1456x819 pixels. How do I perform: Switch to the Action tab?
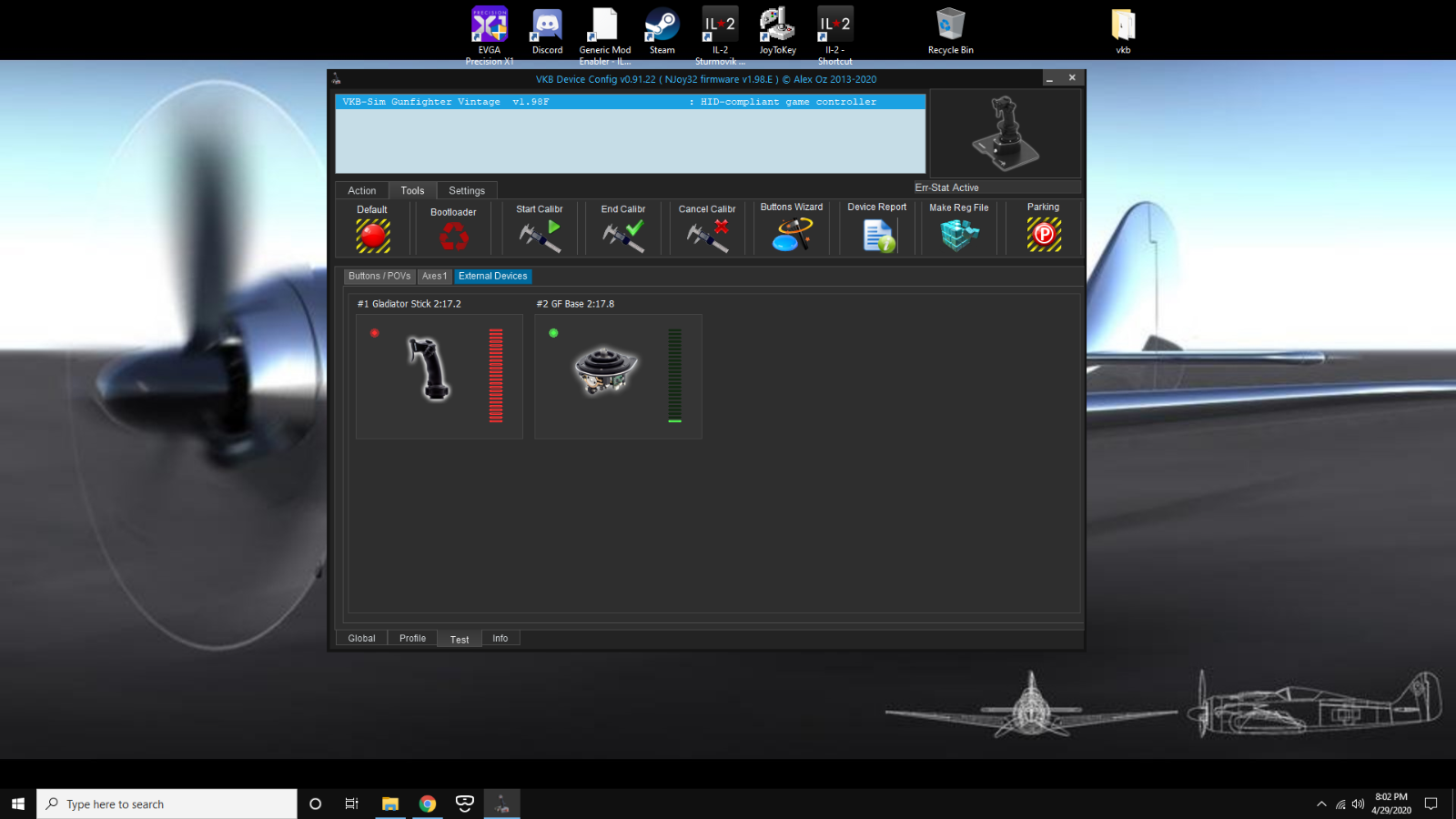click(x=361, y=190)
